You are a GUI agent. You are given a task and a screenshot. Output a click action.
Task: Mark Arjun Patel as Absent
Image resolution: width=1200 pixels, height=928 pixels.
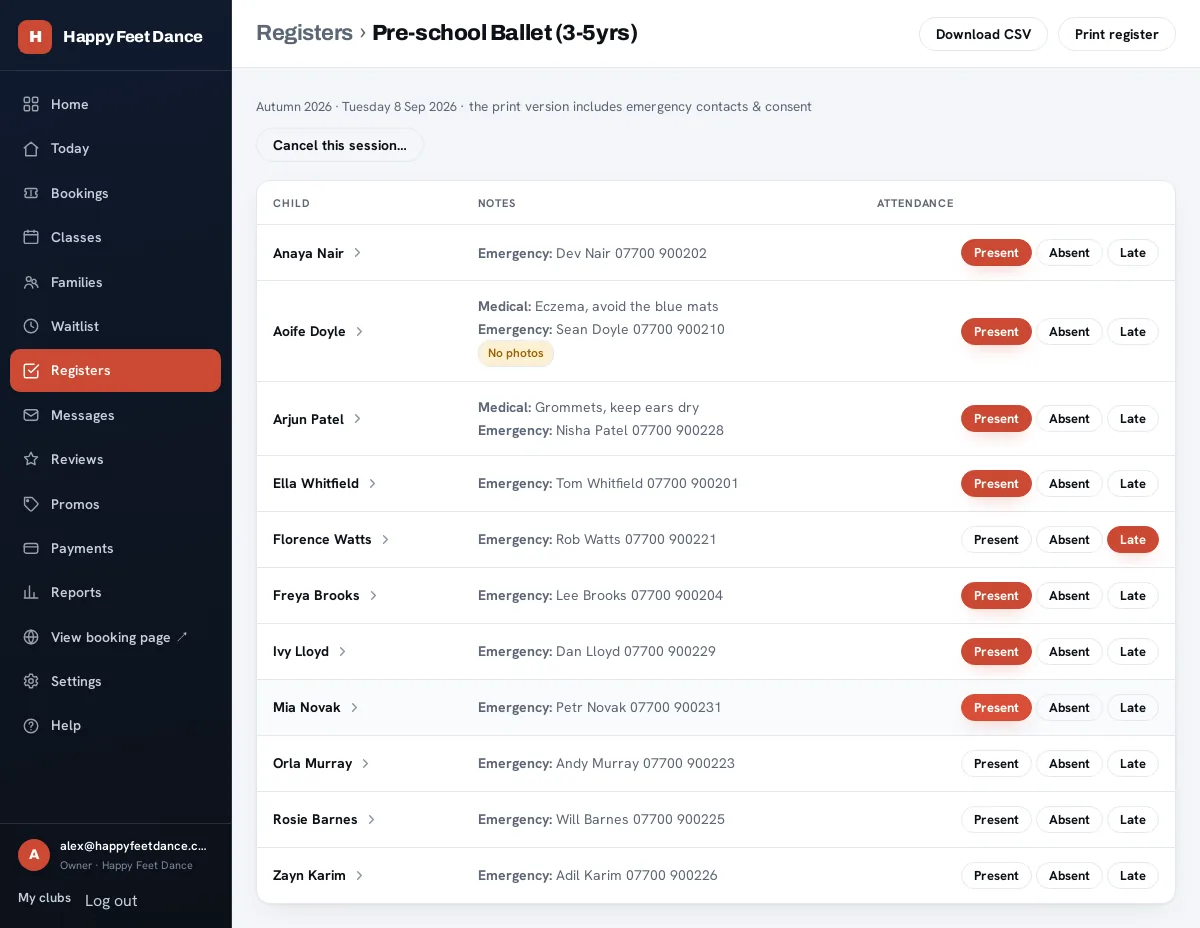coord(1069,419)
